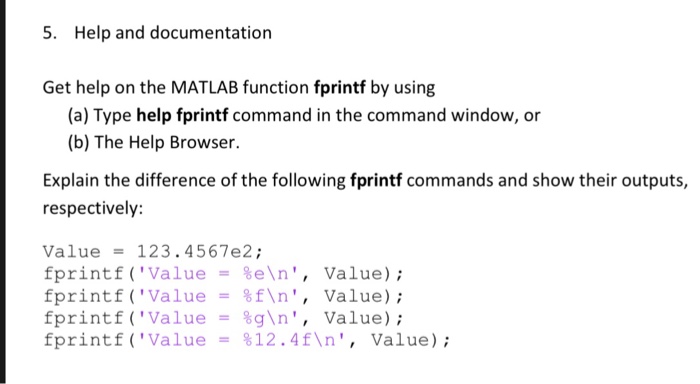Click the word "respectively:"
This screenshot has width=700, height=384.
(x=93, y=208)
